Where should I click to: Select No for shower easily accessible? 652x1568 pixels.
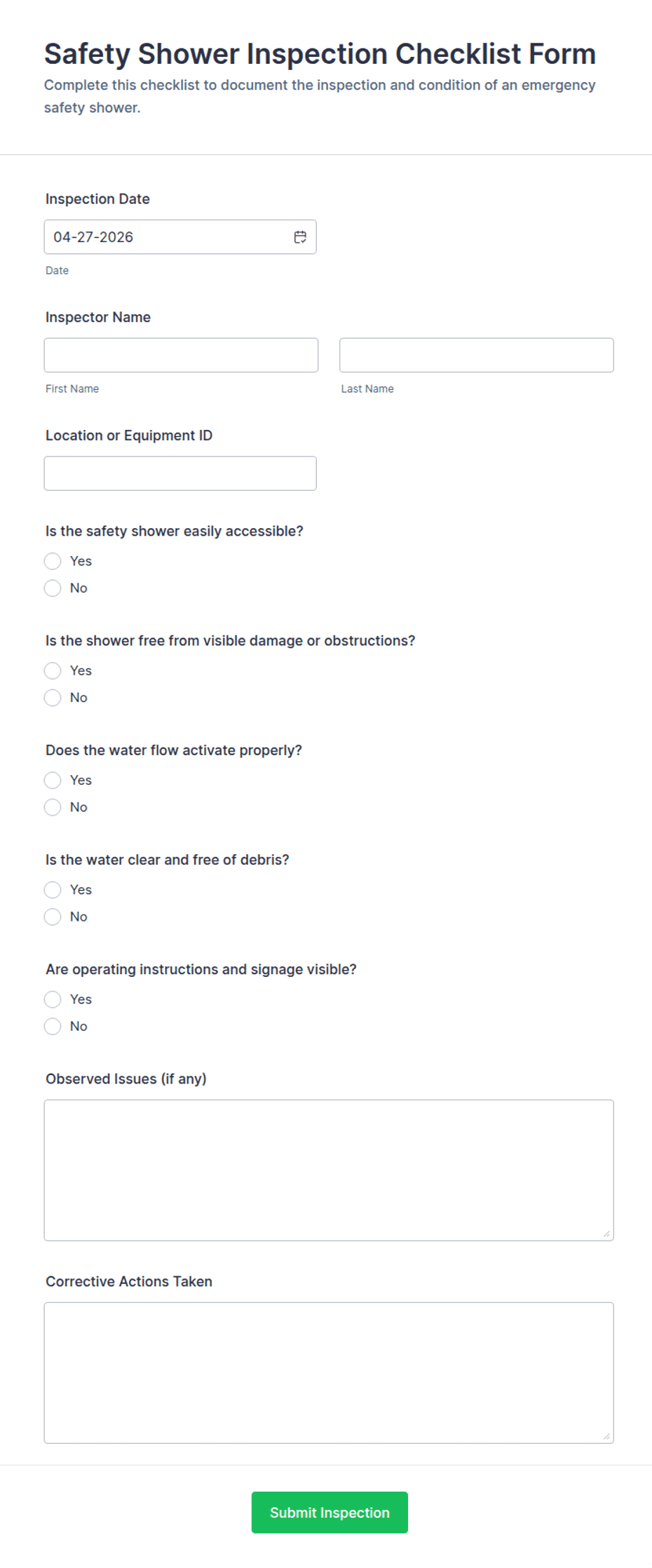pyautogui.click(x=53, y=588)
